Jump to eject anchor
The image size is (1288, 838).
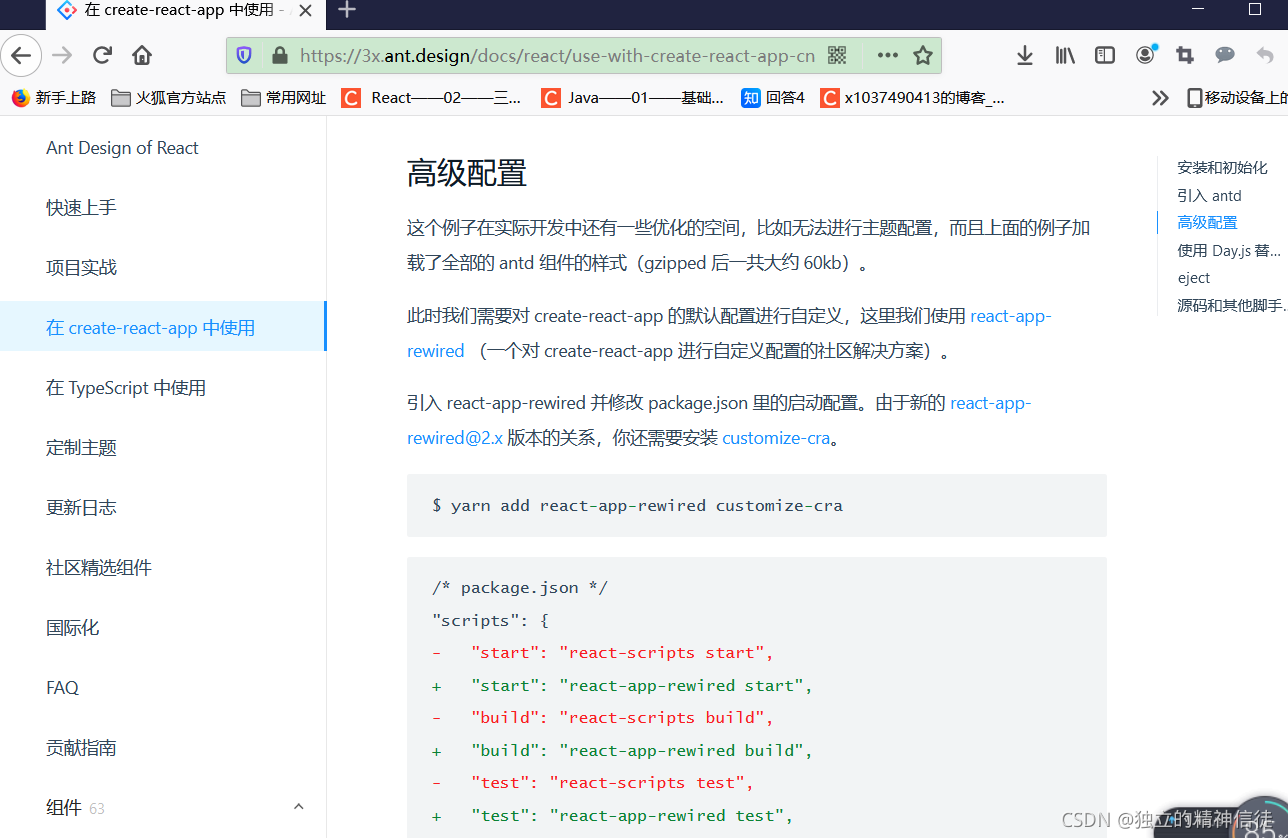pyautogui.click(x=1193, y=278)
